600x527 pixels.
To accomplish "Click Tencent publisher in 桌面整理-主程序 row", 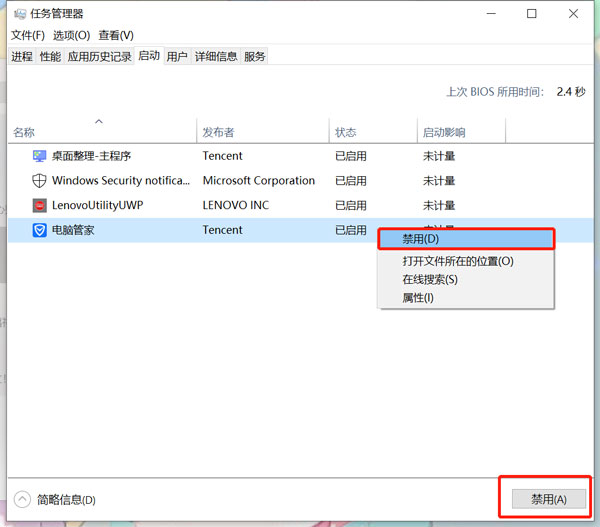I will point(222,156).
